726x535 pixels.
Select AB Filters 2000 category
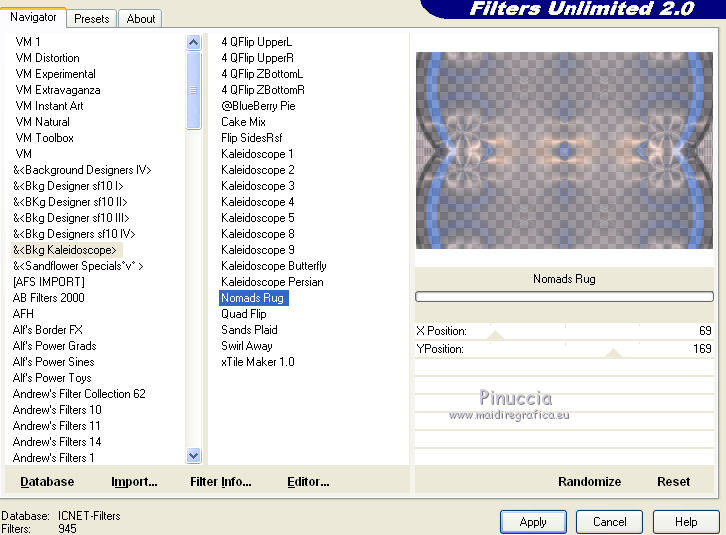(x=49, y=298)
